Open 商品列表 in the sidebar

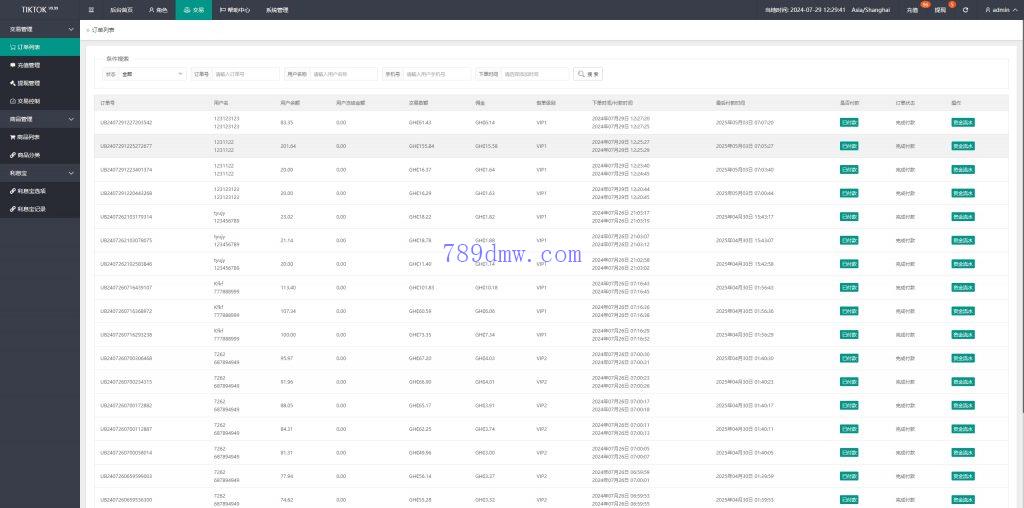click(x=28, y=137)
